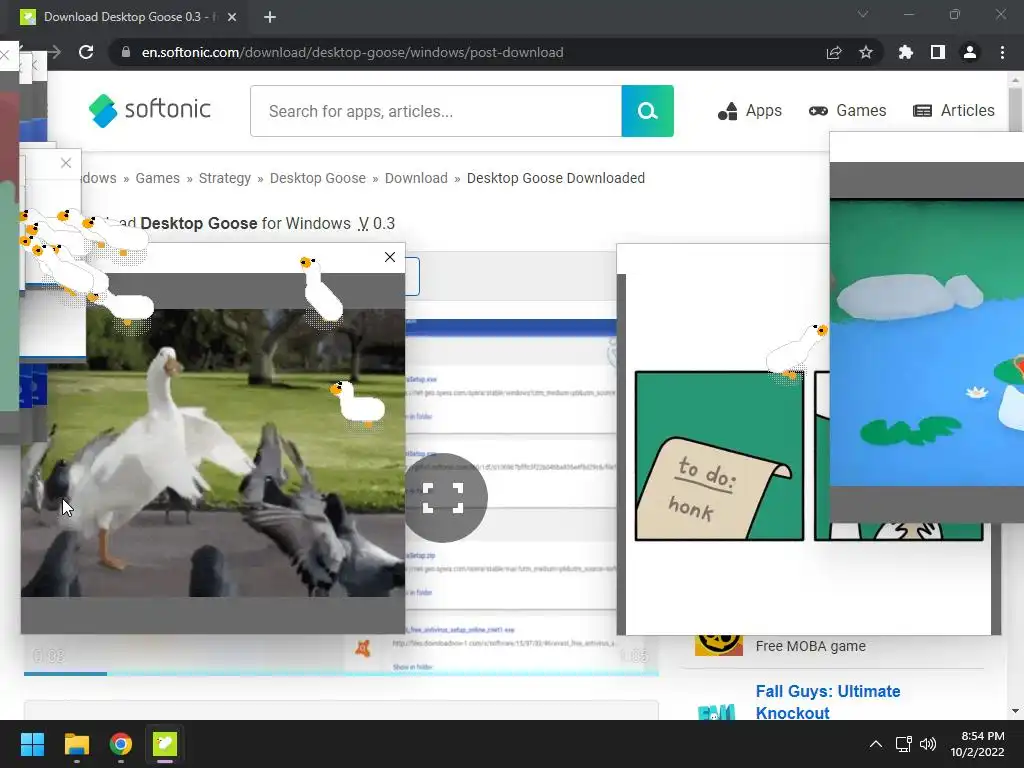Follow the Games breadcrumb link
The height and width of the screenshot is (768, 1024).
point(157,178)
